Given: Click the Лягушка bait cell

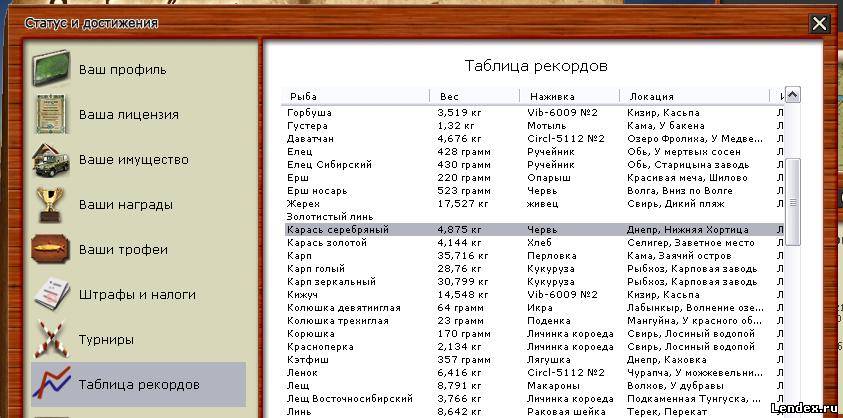Looking at the screenshot, I should (x=549, y=359).
